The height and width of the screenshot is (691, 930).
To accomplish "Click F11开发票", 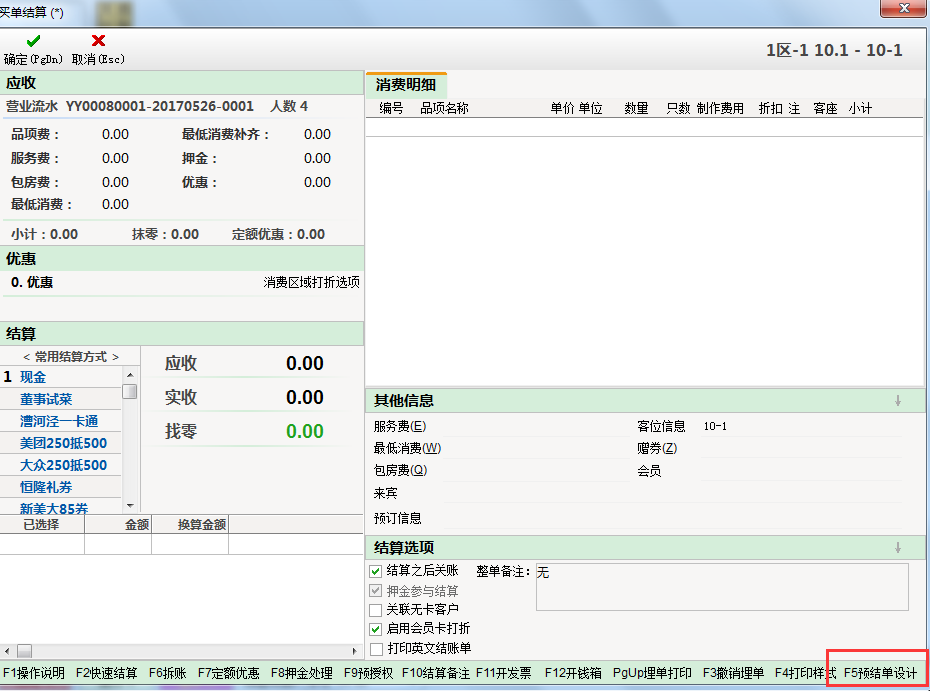I will point(504,673).
